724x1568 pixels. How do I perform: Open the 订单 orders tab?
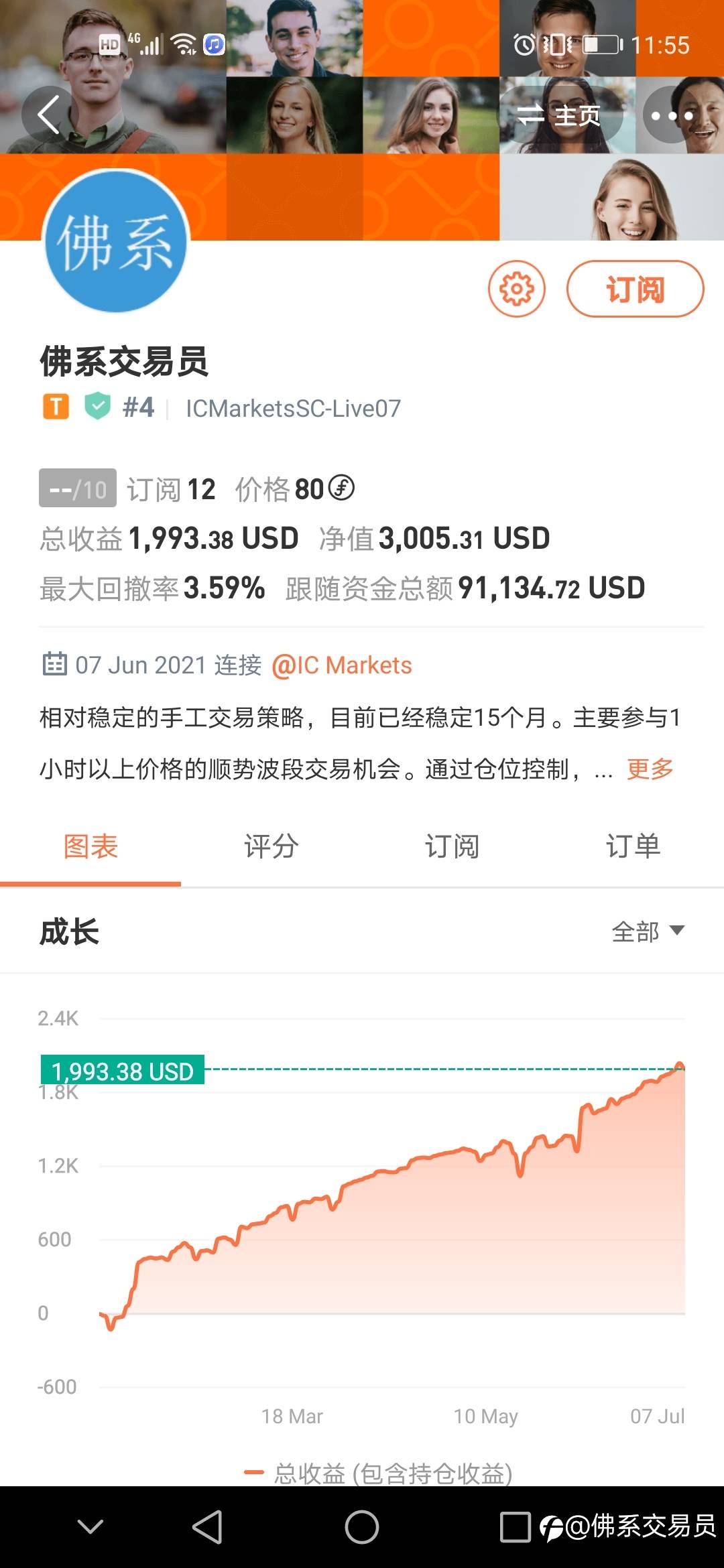coord(633,846)
